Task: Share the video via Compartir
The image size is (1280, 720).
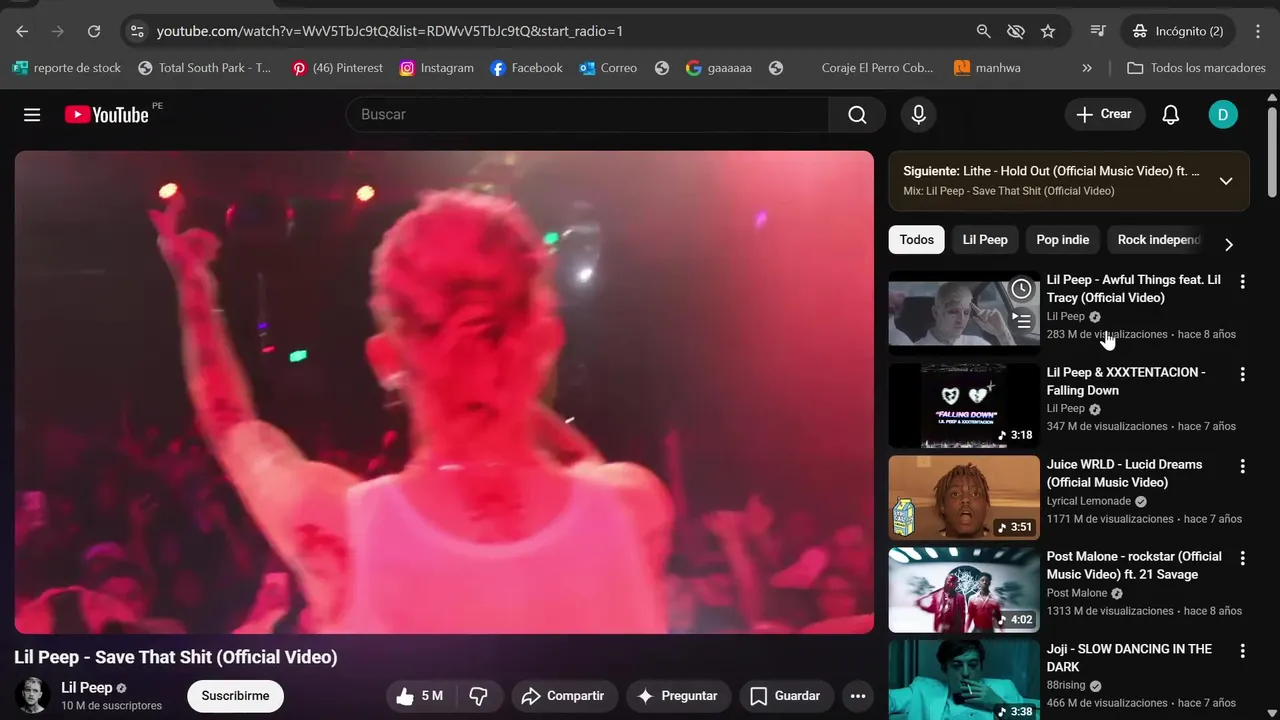Action: (564, 696)
